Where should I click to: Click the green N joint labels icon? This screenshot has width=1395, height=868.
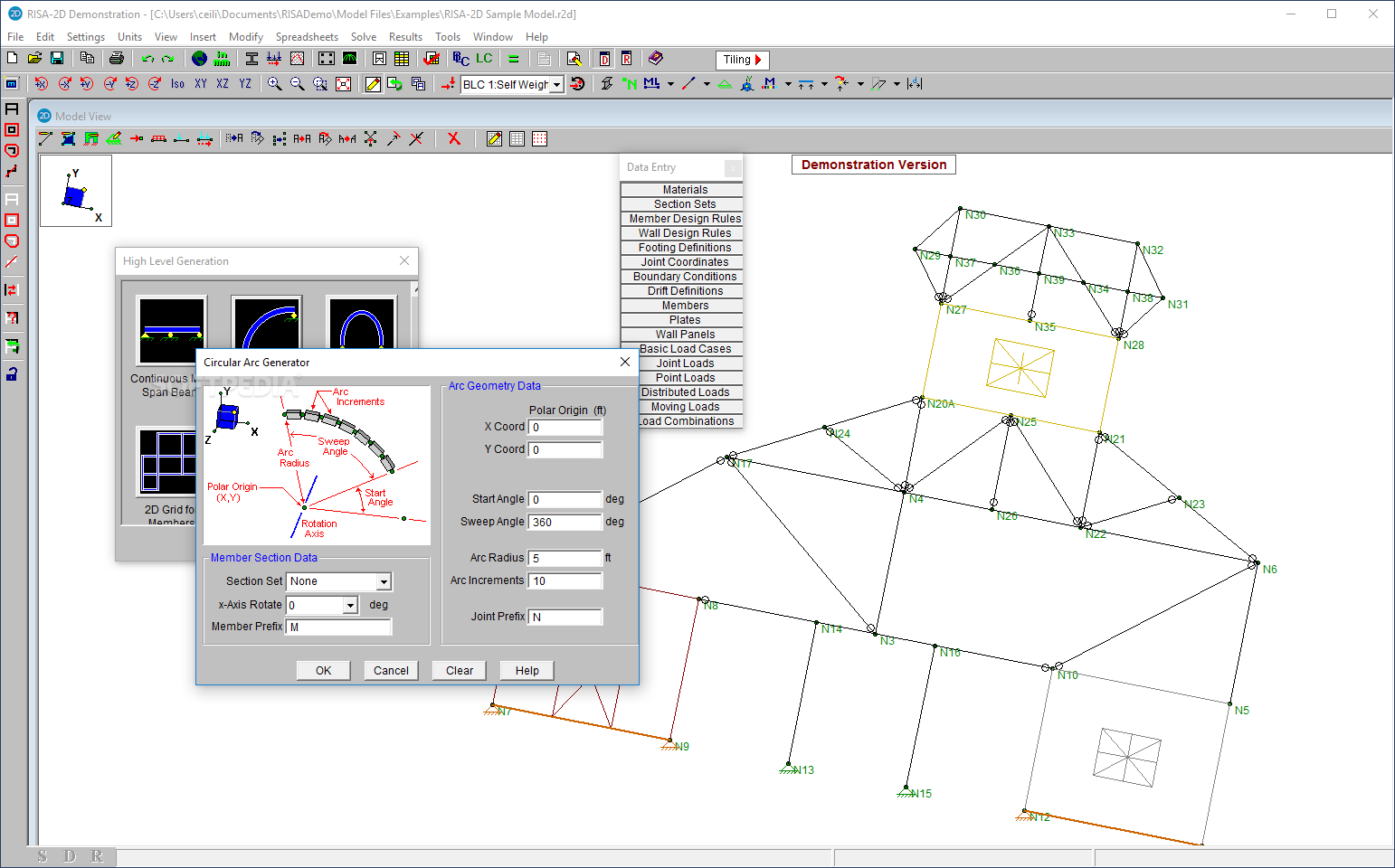pos(630,83)
